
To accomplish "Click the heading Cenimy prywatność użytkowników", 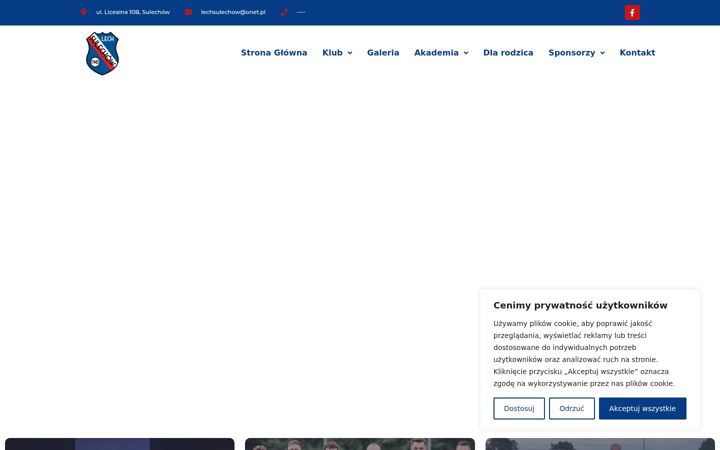I will coord(580,305).
